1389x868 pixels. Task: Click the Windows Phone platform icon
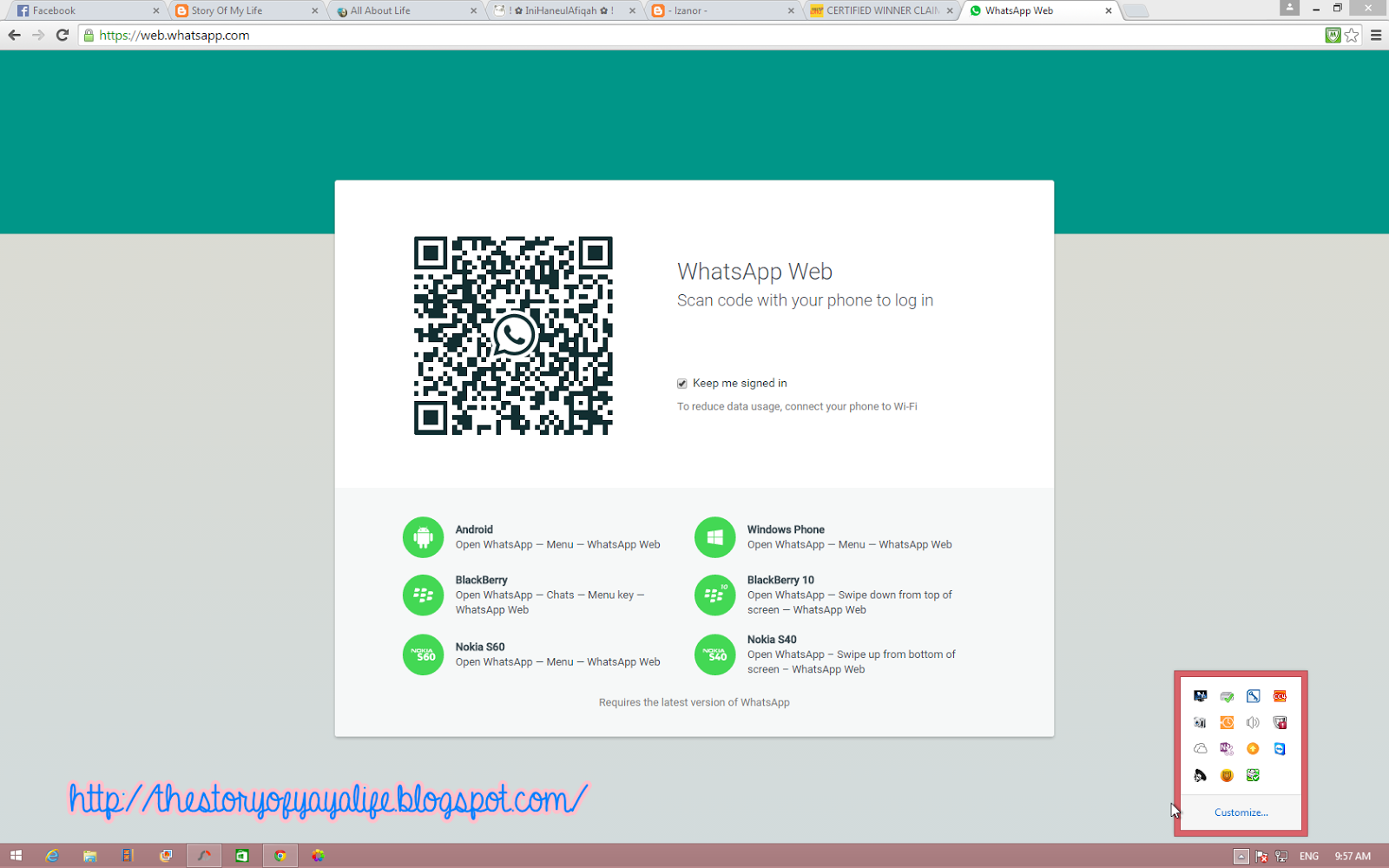pyautogui.click(x=715, y=537)
